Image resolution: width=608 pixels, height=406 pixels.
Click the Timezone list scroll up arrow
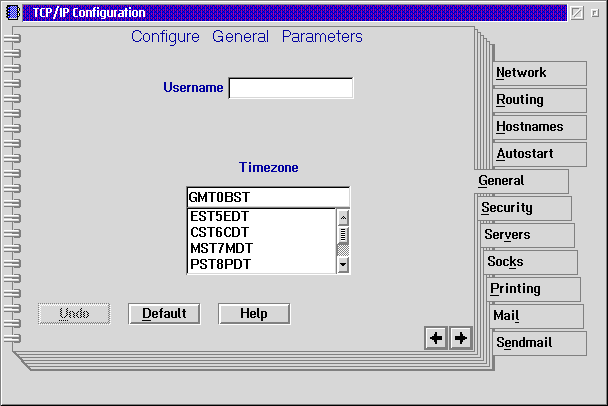point(343,216)
